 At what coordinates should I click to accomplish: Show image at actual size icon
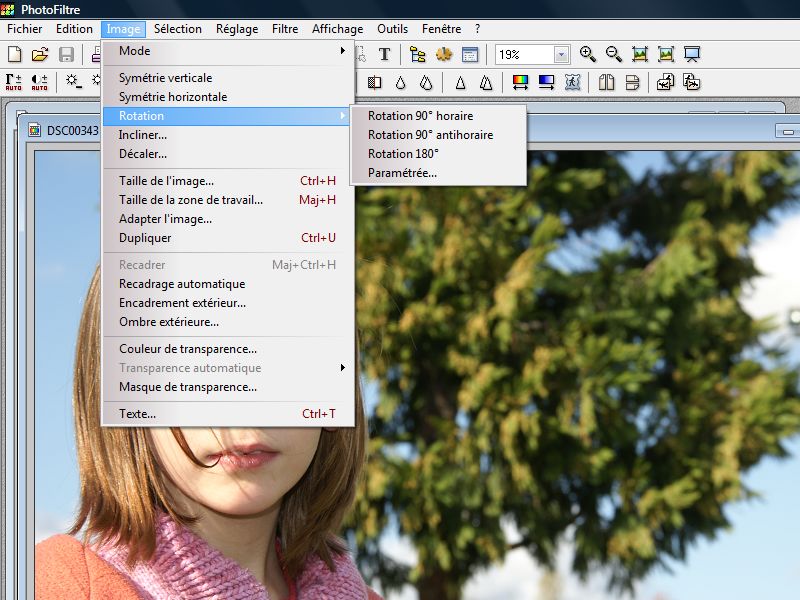(640, 54)
